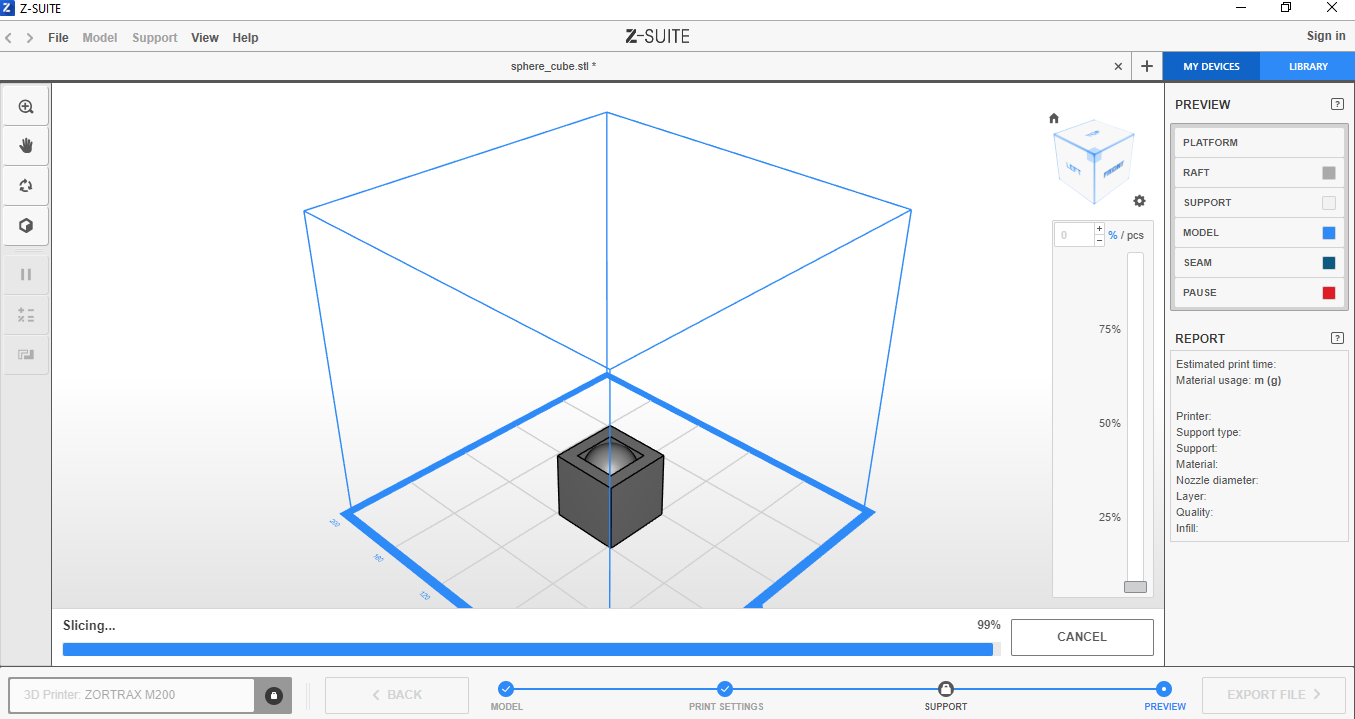
Task: Click the BACK button
Action: click(397, 695)
